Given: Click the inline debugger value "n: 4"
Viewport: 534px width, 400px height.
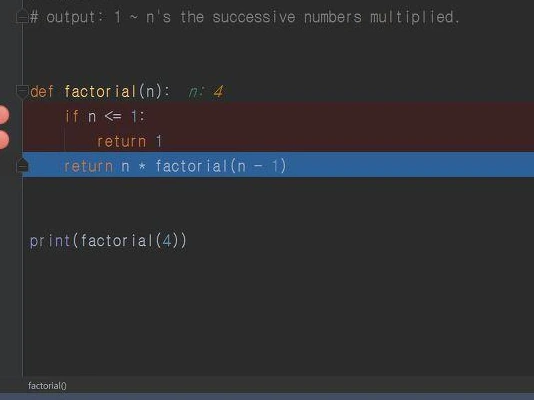Looking at the screenshot, I should point(206,92).
